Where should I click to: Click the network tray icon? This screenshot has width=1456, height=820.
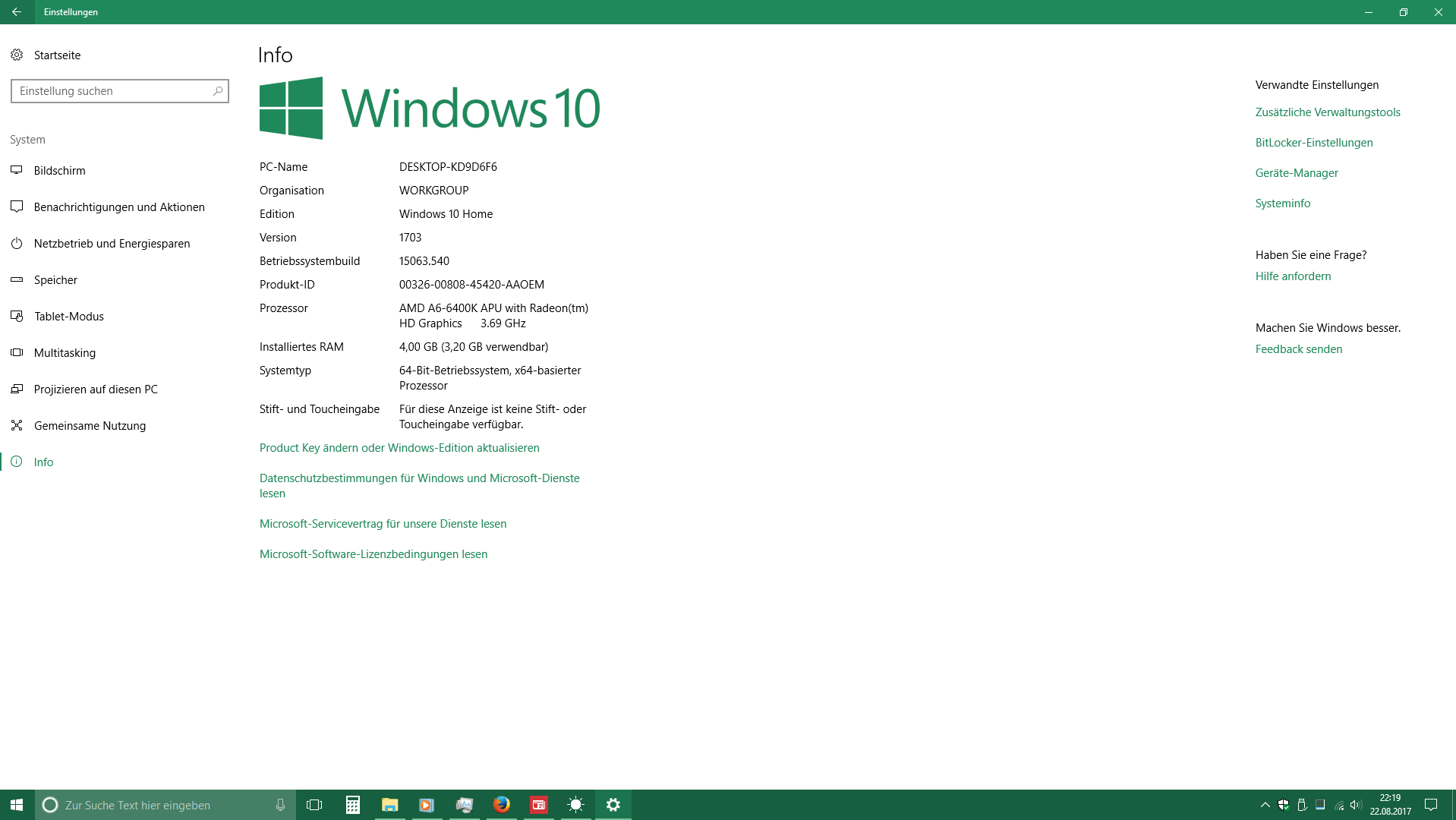click(x=1339, y=805)
